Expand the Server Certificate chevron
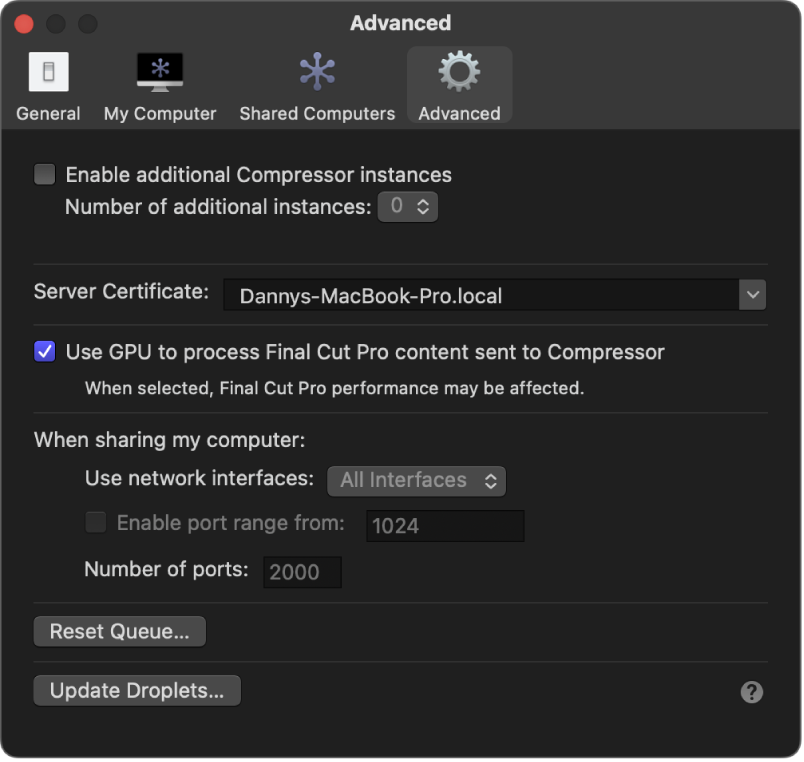 pyautogui.click(x=753, y=294)
